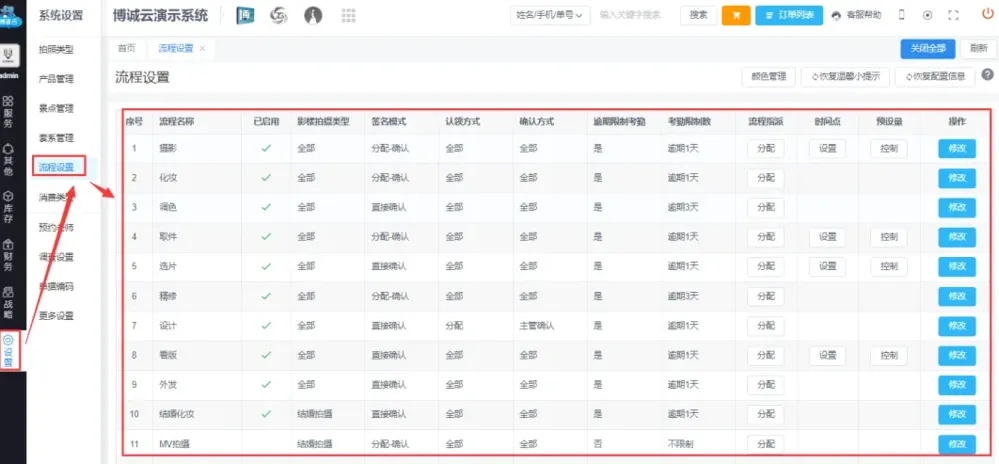
Task: Toggle enabled checkmark for 调色 row
Action: pos(265,207)
